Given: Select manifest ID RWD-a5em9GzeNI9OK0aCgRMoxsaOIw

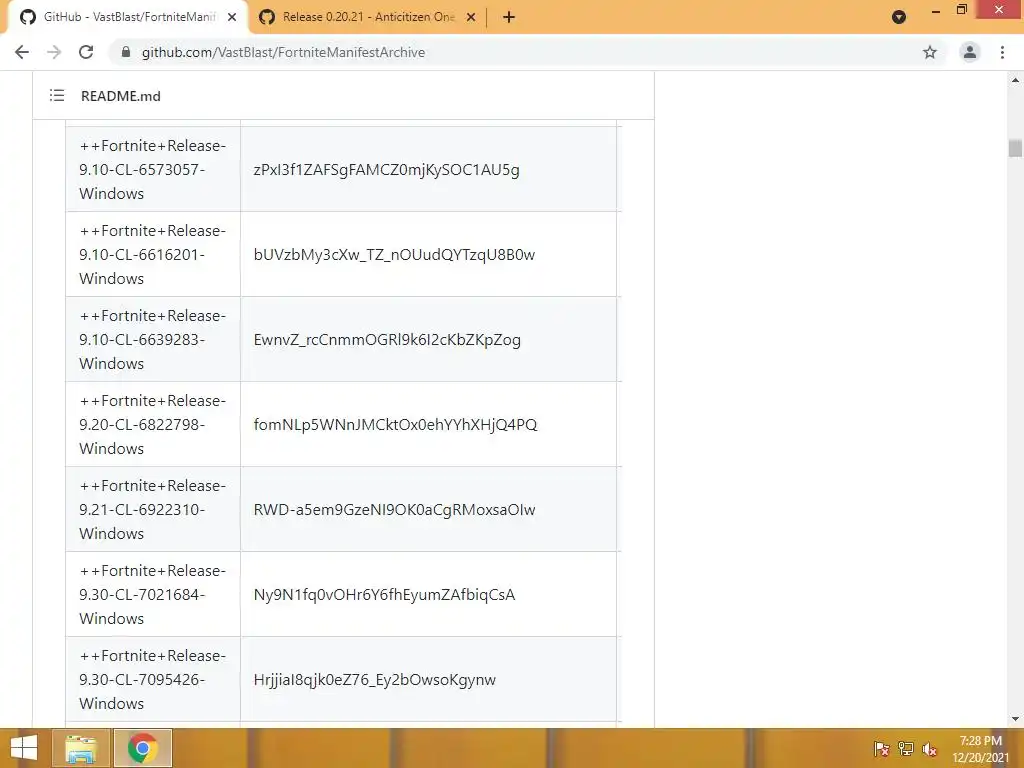Looking at the screenshot, I should click(394, 509).
